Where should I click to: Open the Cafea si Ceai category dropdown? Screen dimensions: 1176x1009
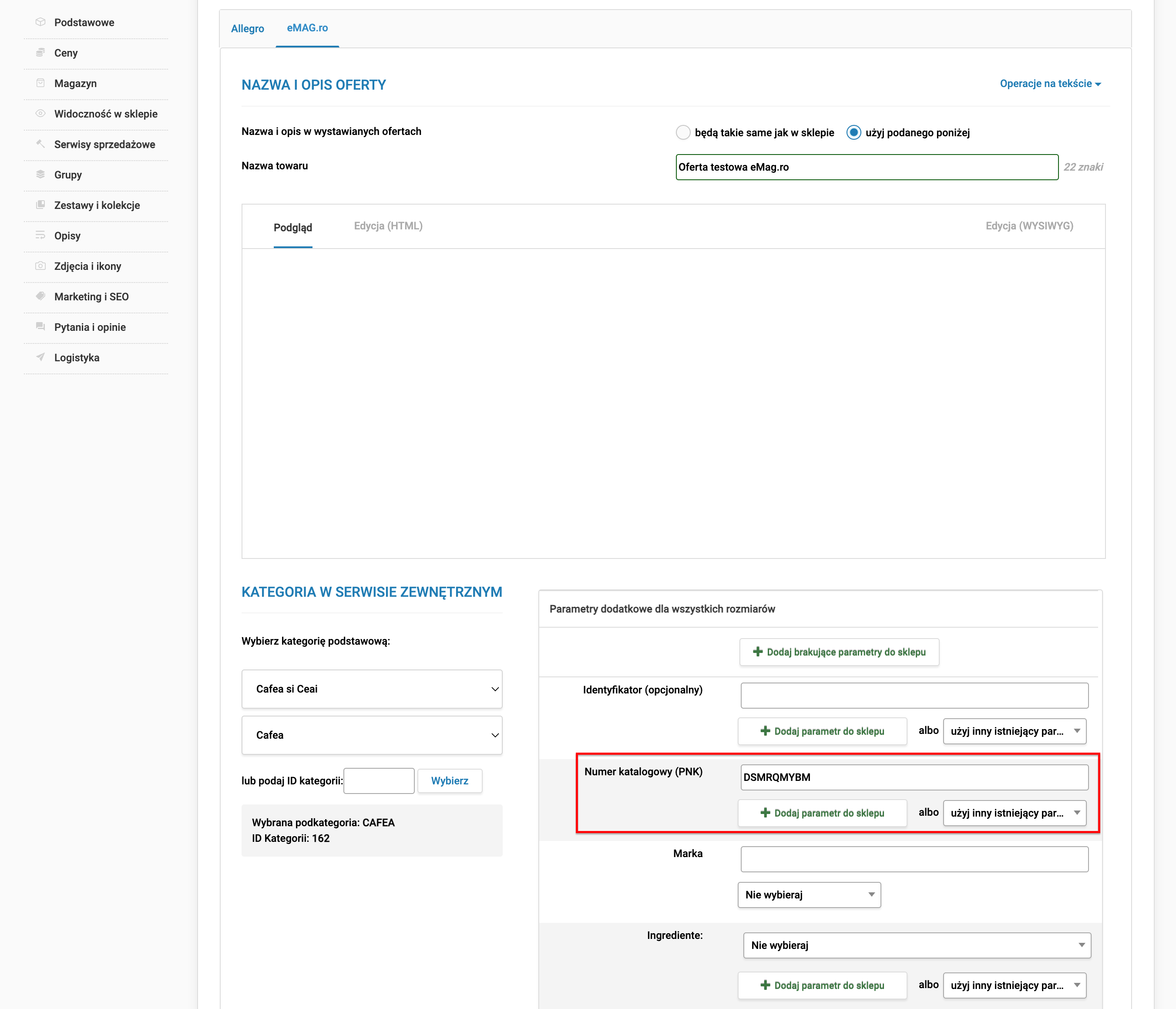(372, 689)
